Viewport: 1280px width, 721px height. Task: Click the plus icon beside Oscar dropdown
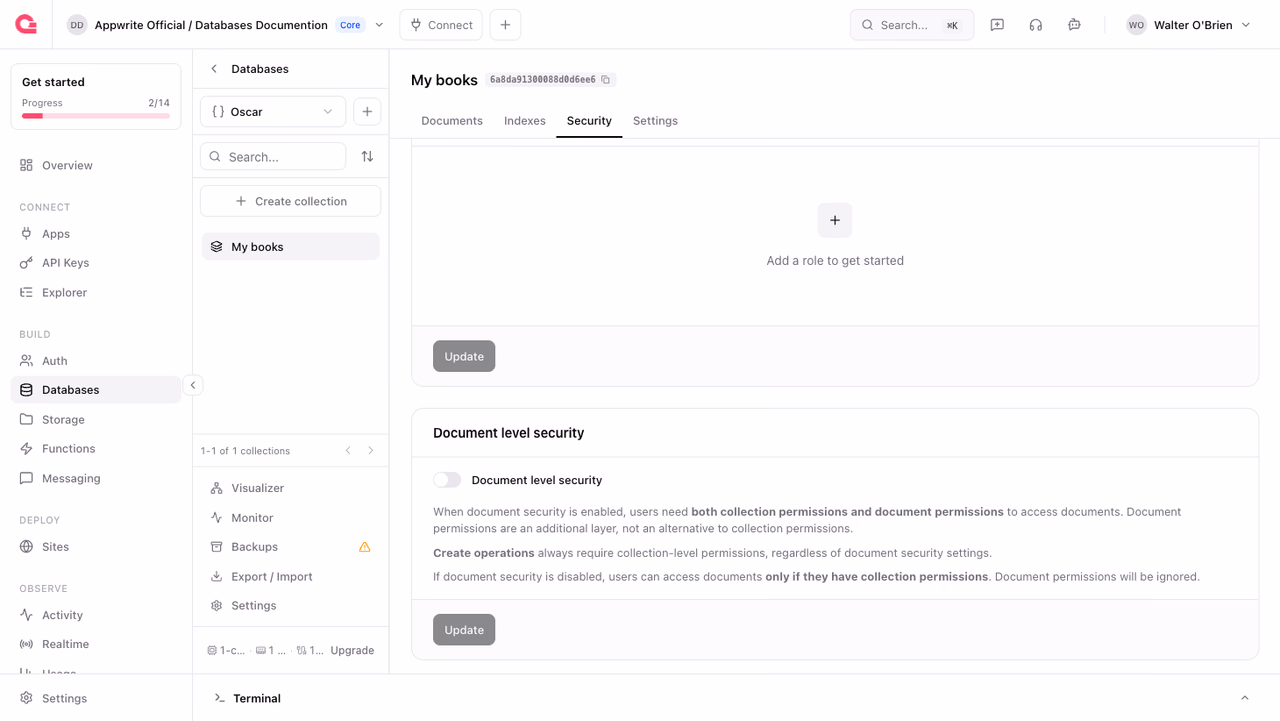pyautogui.click(x=367, y=112)
